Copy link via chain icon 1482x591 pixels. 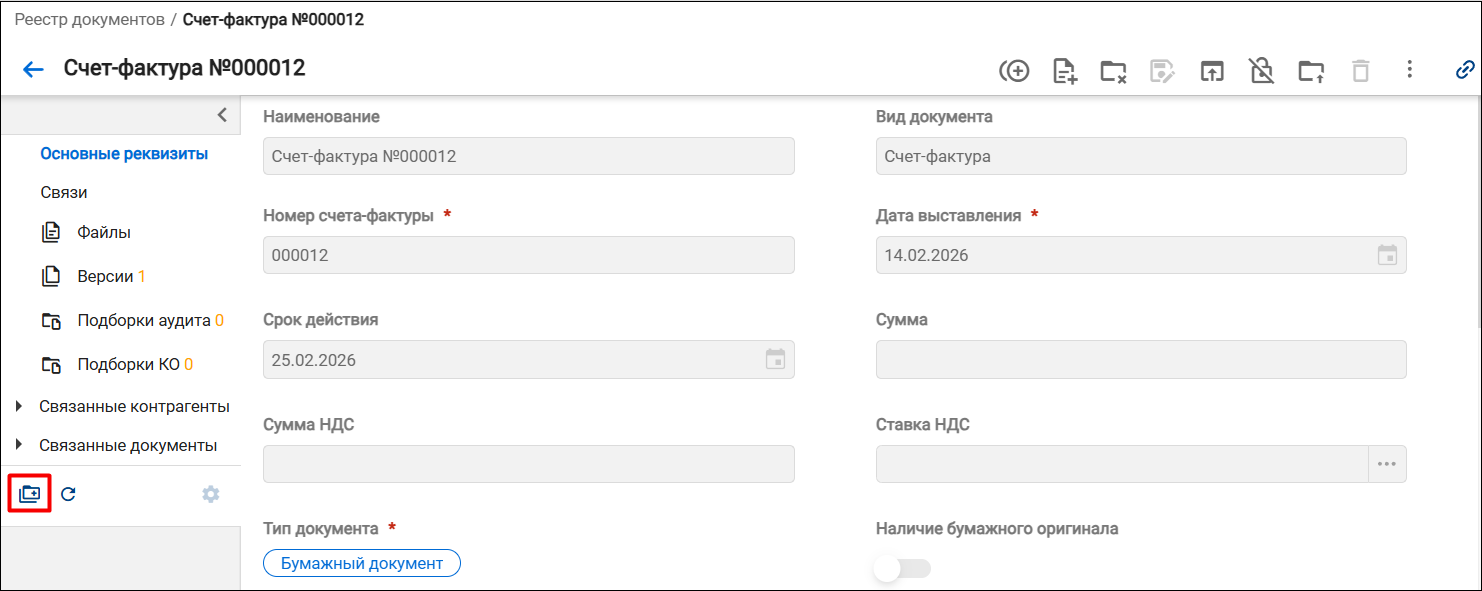click(1465, 70)
